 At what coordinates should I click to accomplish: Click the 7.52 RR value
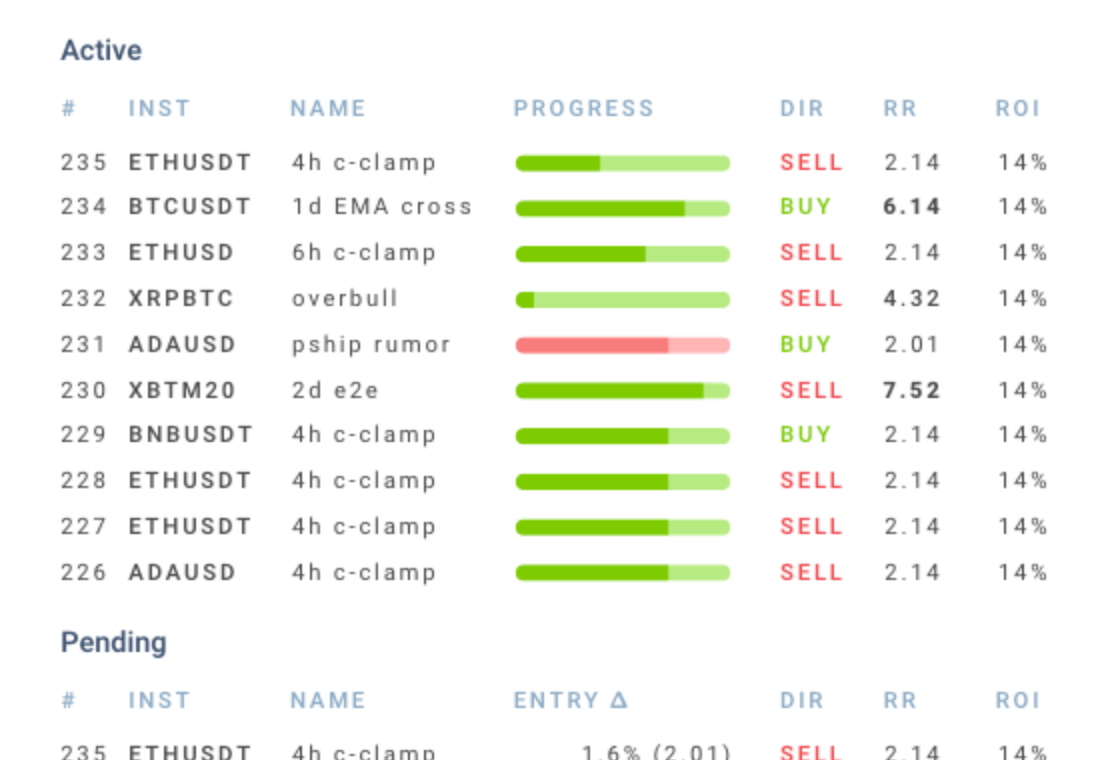[912, 390]
